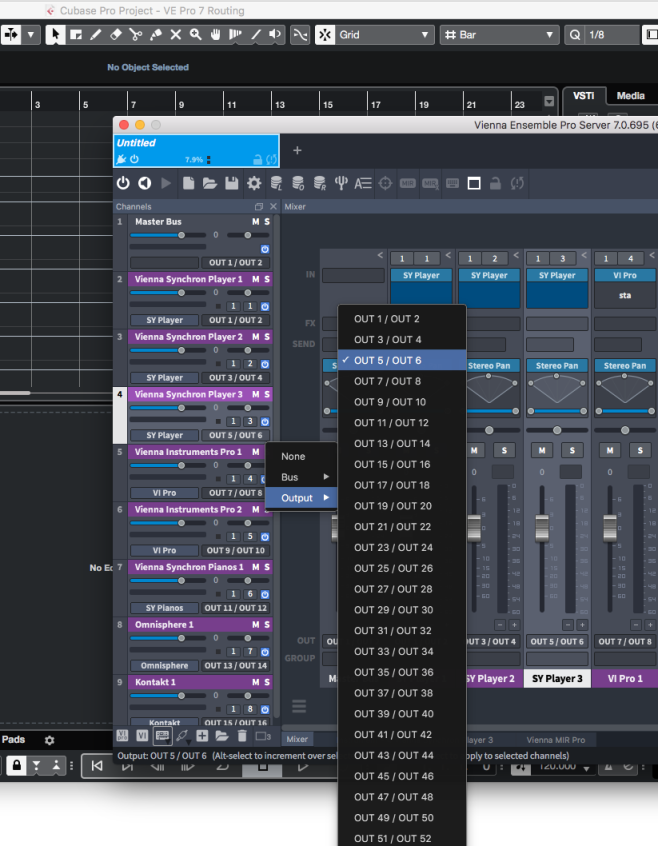Image resolution: width=658 pixels, height=846 pixels.
Task: Open Omnisphere 1 OUT 13 / OUT 14 output selector
Action: [x=236, y=666]
